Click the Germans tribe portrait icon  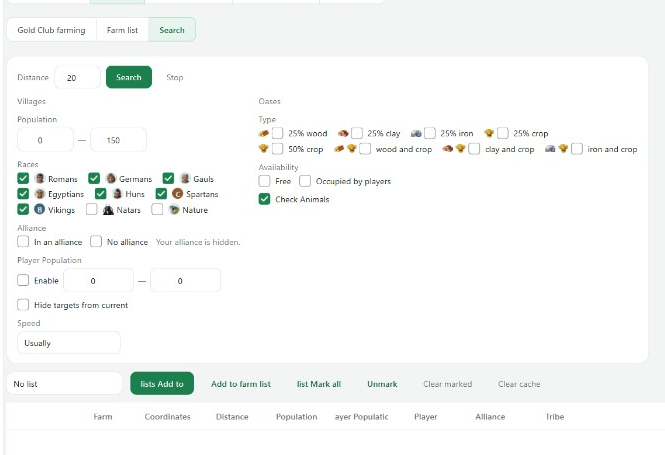pyautogui.click(x=111, y=179)
